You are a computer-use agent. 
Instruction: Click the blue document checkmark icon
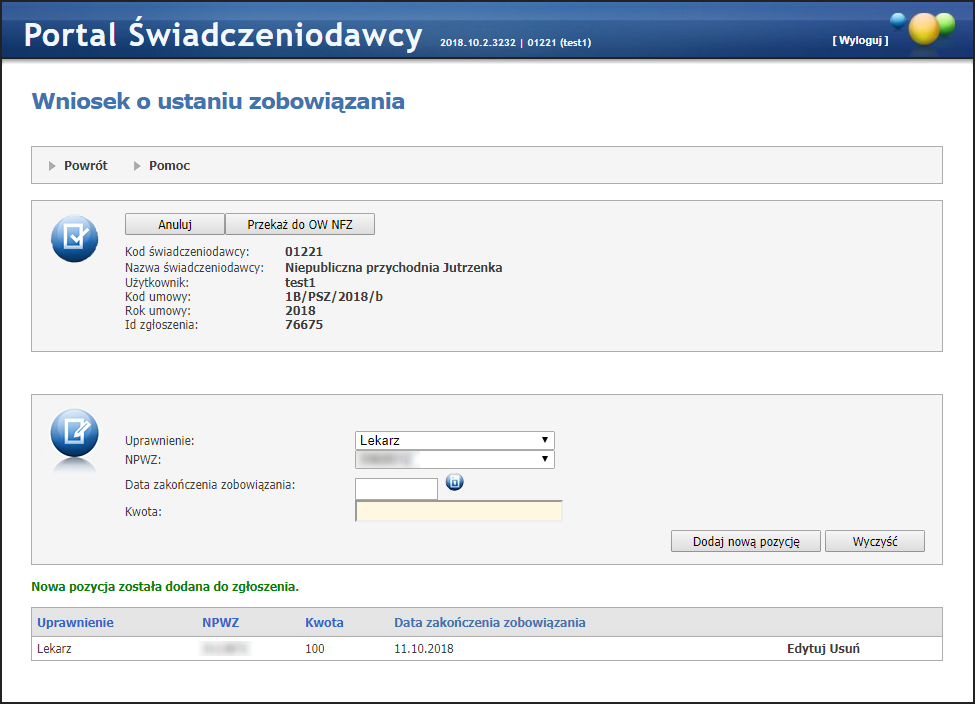(x=74, y=239)
